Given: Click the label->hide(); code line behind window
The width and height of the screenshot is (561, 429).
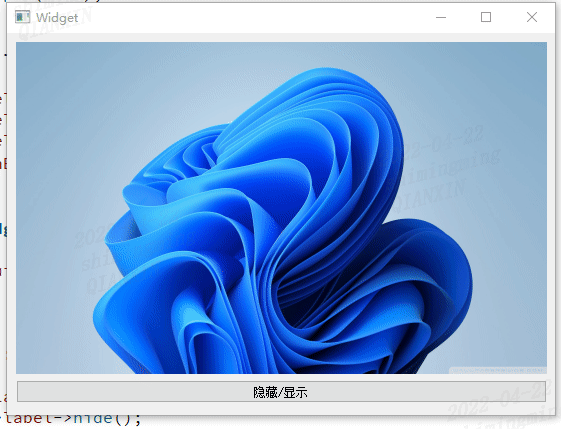Looking at the screenshot, I should pos(73,419).
